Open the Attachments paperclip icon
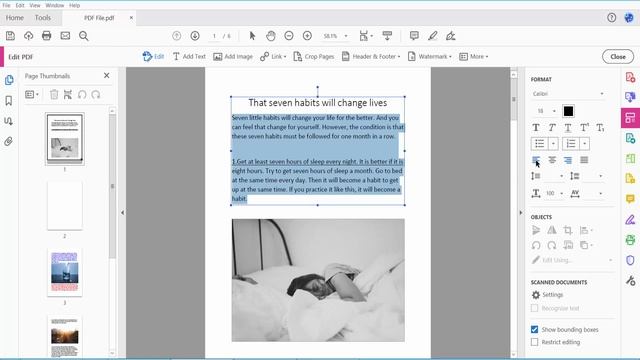The image size is (640, 360). point(9,142)
